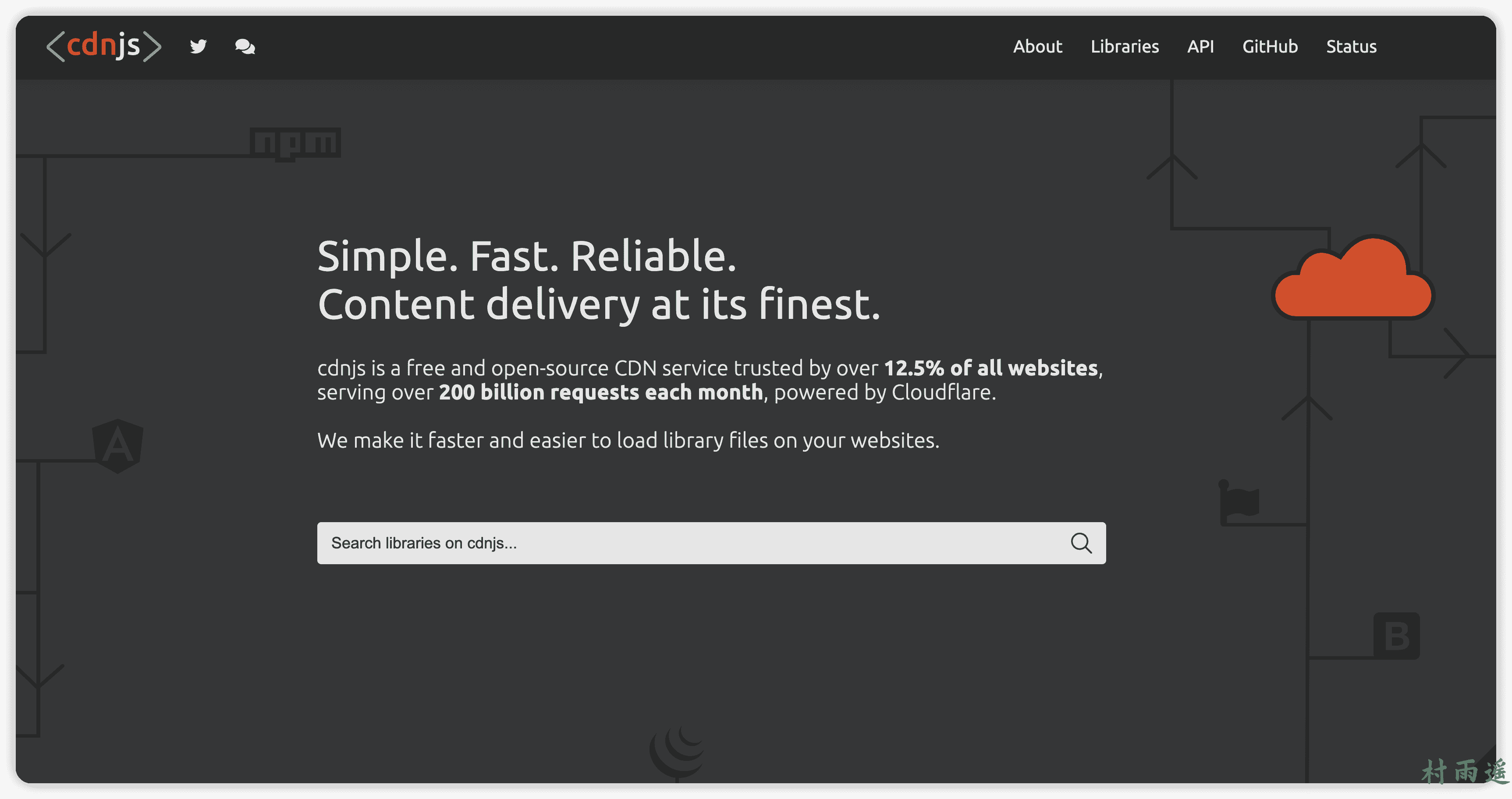Open the cdnjs Twitter bird icon
The width and height of the screenshot is (1512, 799).
coord(199,46)
